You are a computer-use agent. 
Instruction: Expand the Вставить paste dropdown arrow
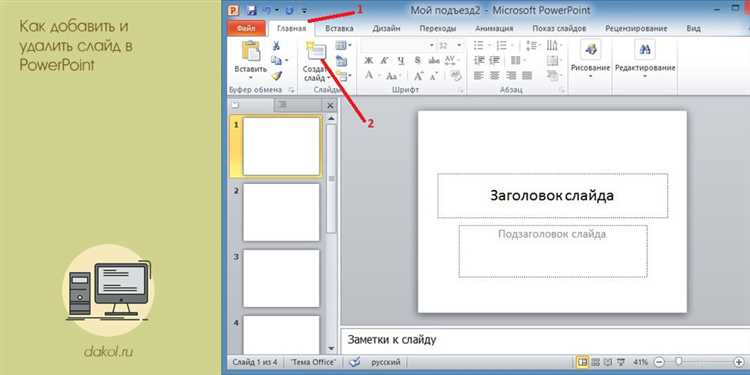click(x=250, y=77)
